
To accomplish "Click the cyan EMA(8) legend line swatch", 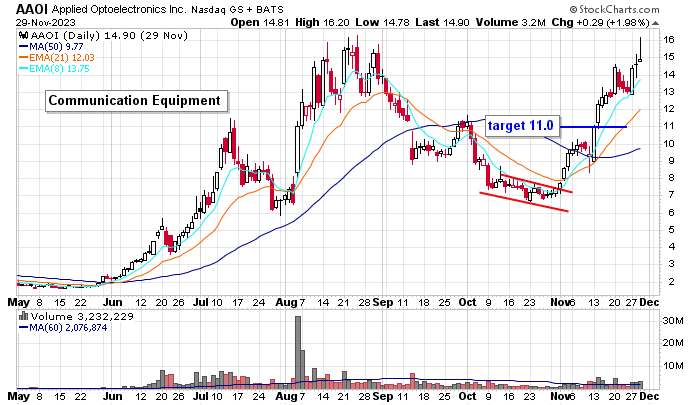I will point(24,69).
